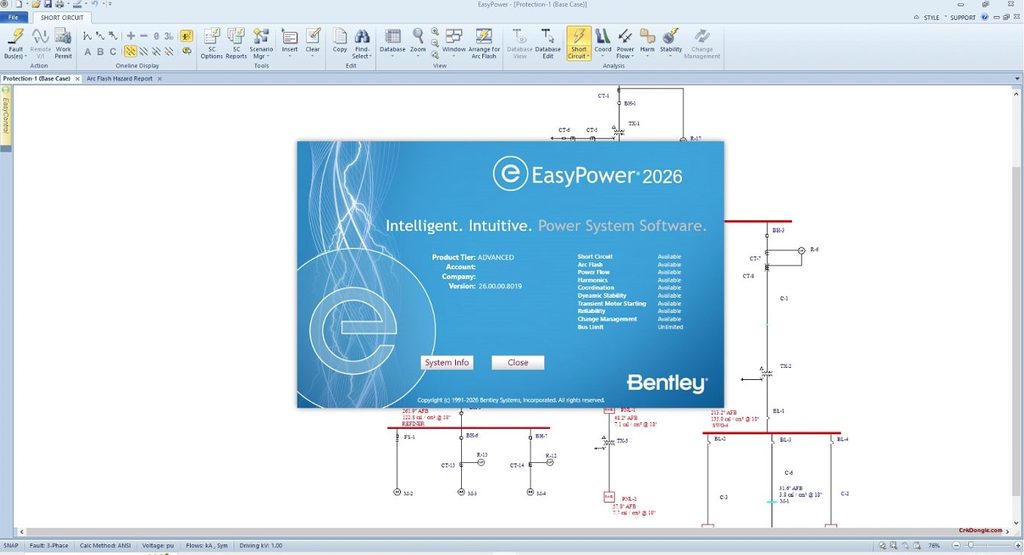Click the 76% zoom percentage
The height and width of the screenshot is (555, 1024).
click(x=935, y=545)
